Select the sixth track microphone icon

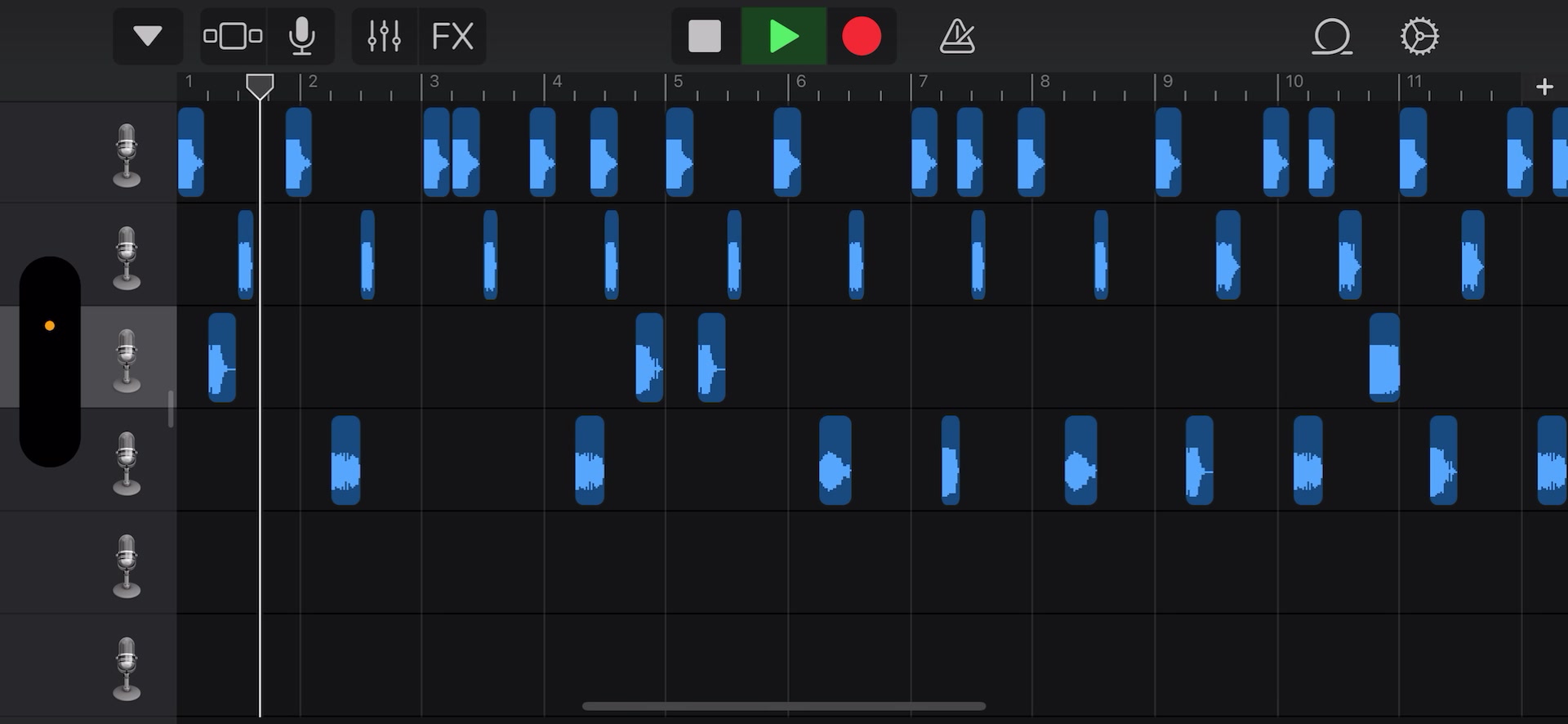(127, 668)
